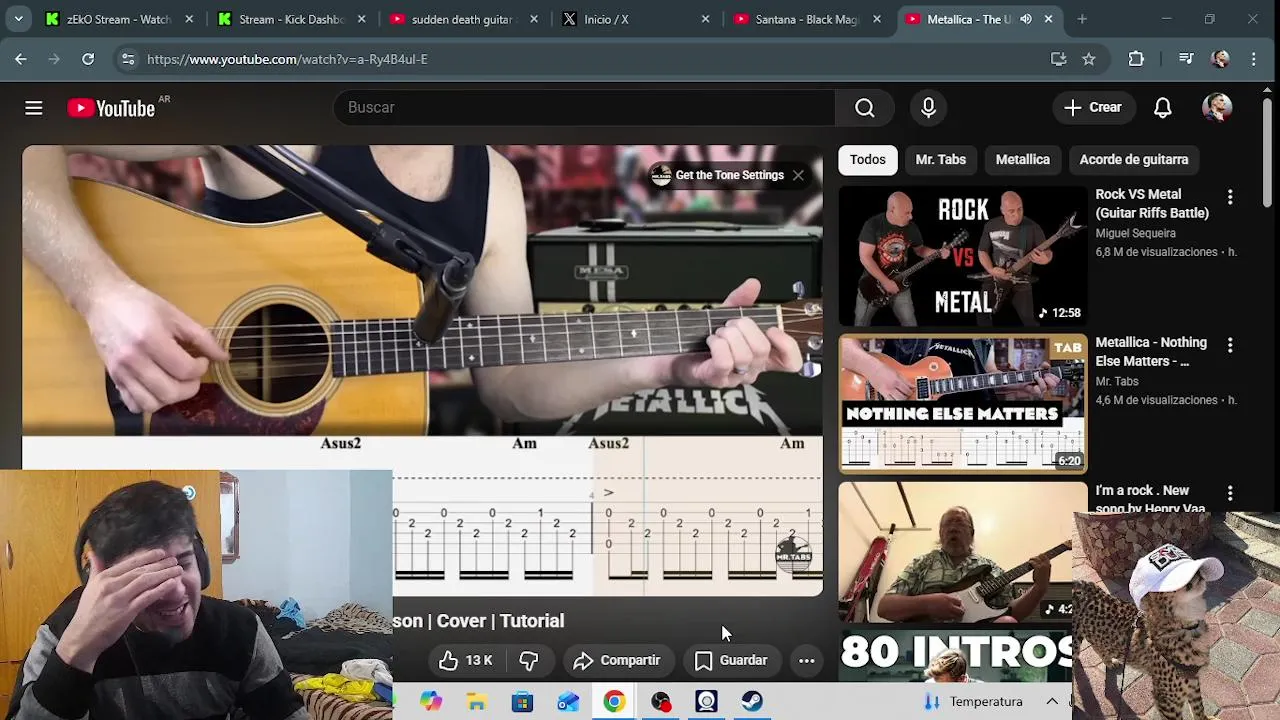Screen dimensions: 1280x720
Task: Open Rock VS Metal video thumbnail
Action: tap(963, 256)
